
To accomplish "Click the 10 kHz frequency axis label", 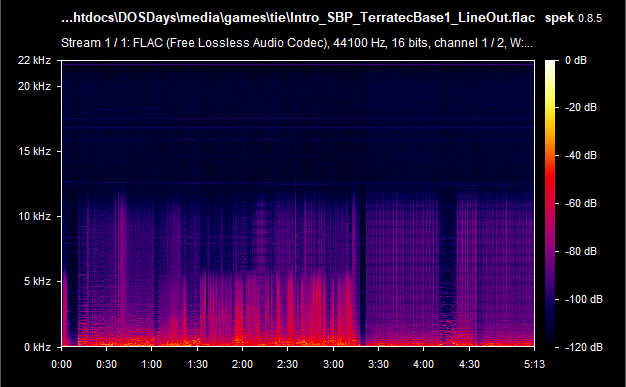I will [x=34, y=216].
